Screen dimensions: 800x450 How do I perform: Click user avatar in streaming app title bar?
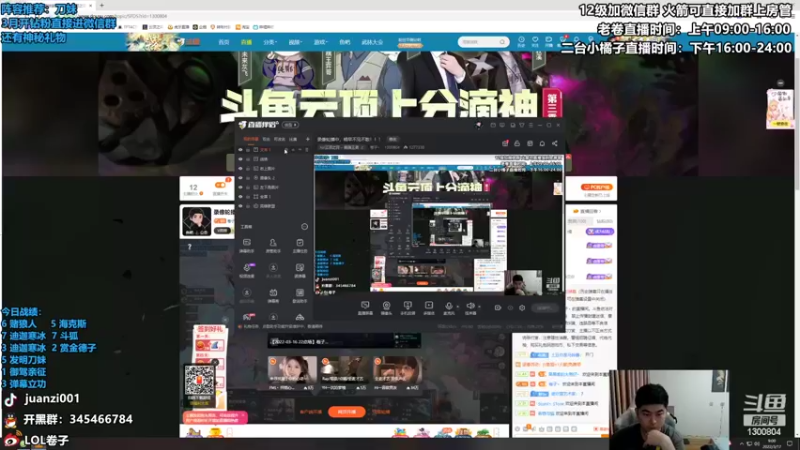[478, 125]
